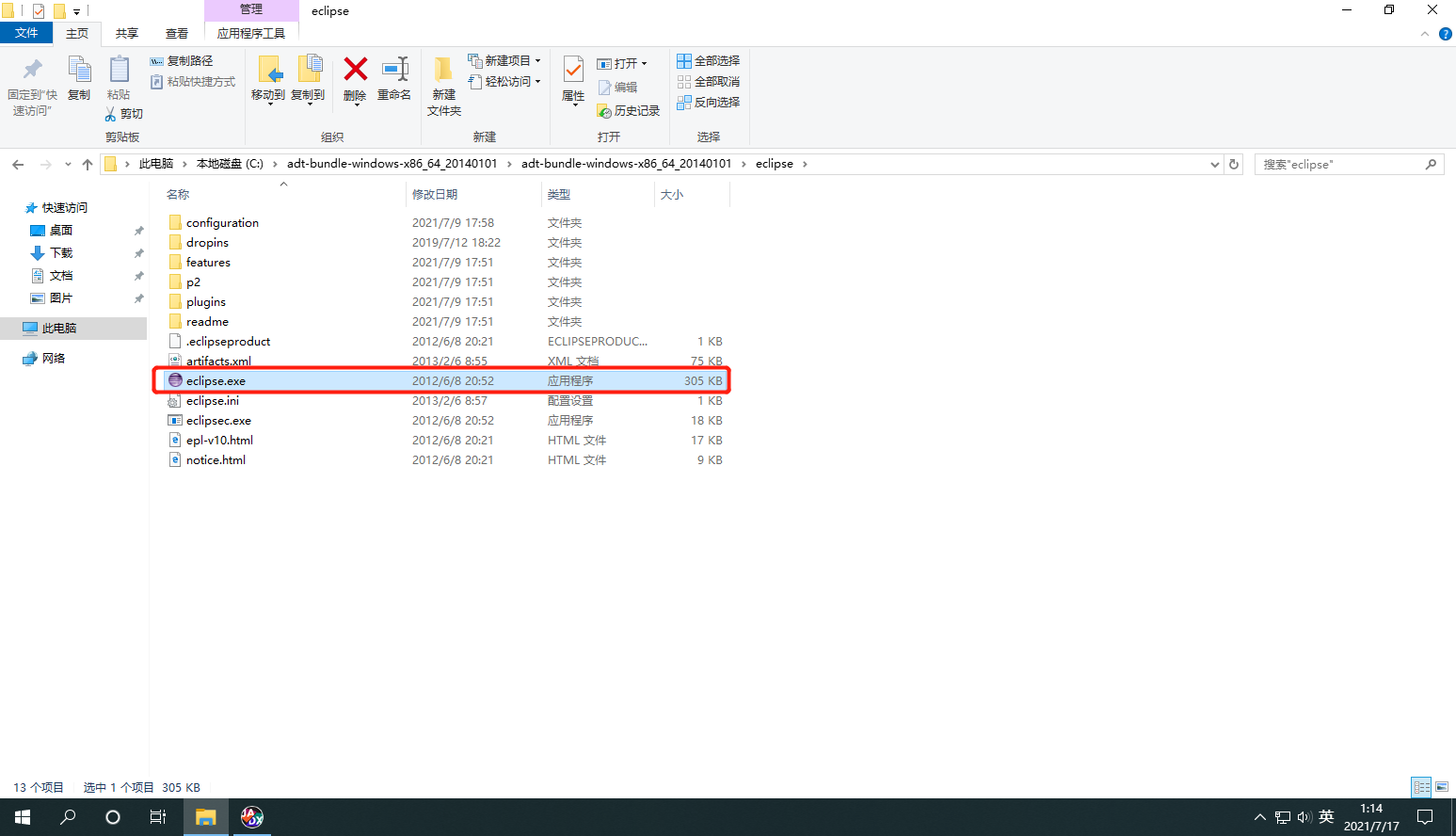The width and height of the screenshot is (1456, 836).
Task: Open the notification center icon
Action: (1425, 817)
